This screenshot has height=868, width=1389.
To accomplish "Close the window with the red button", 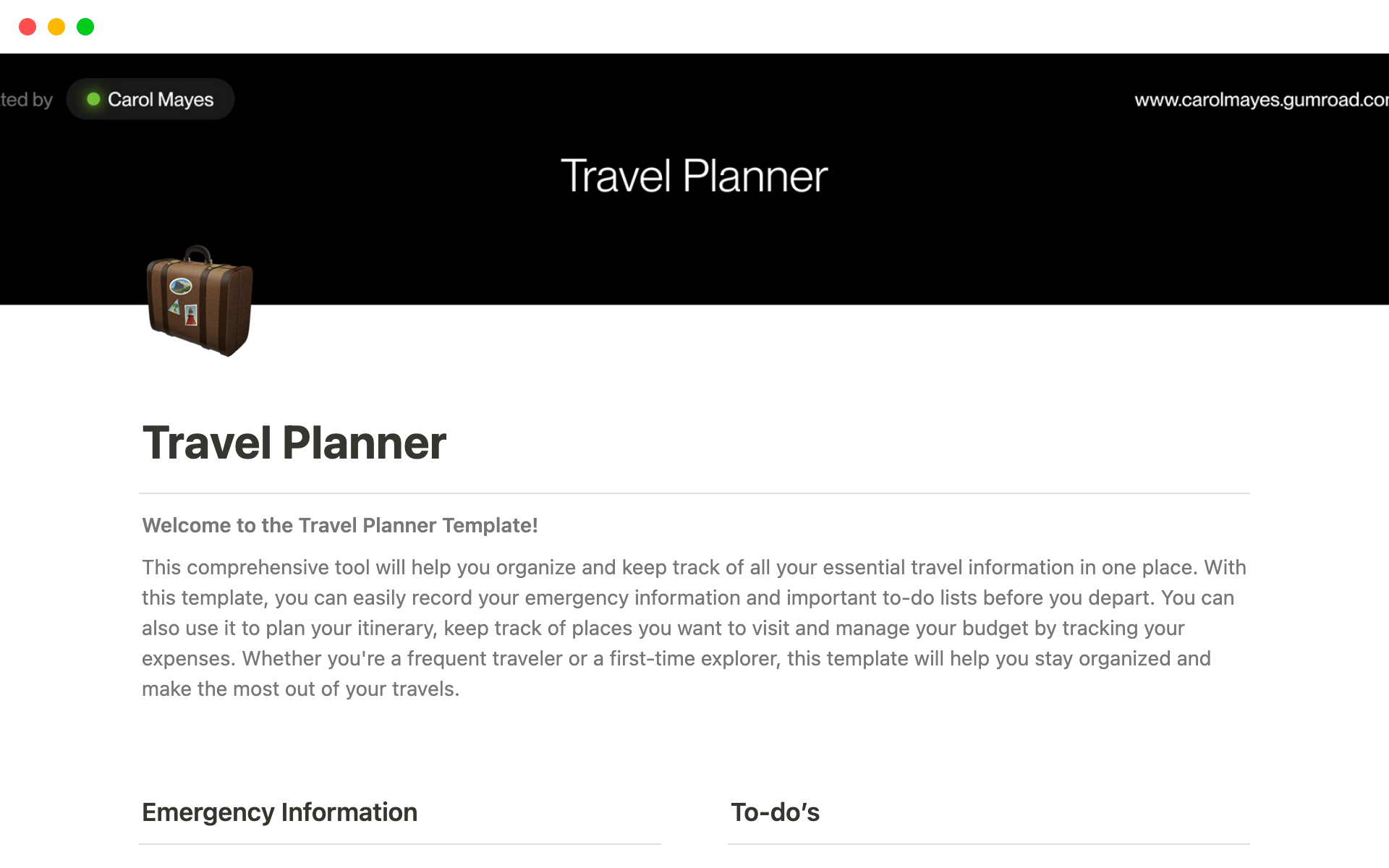I will [x=27, y=27].
